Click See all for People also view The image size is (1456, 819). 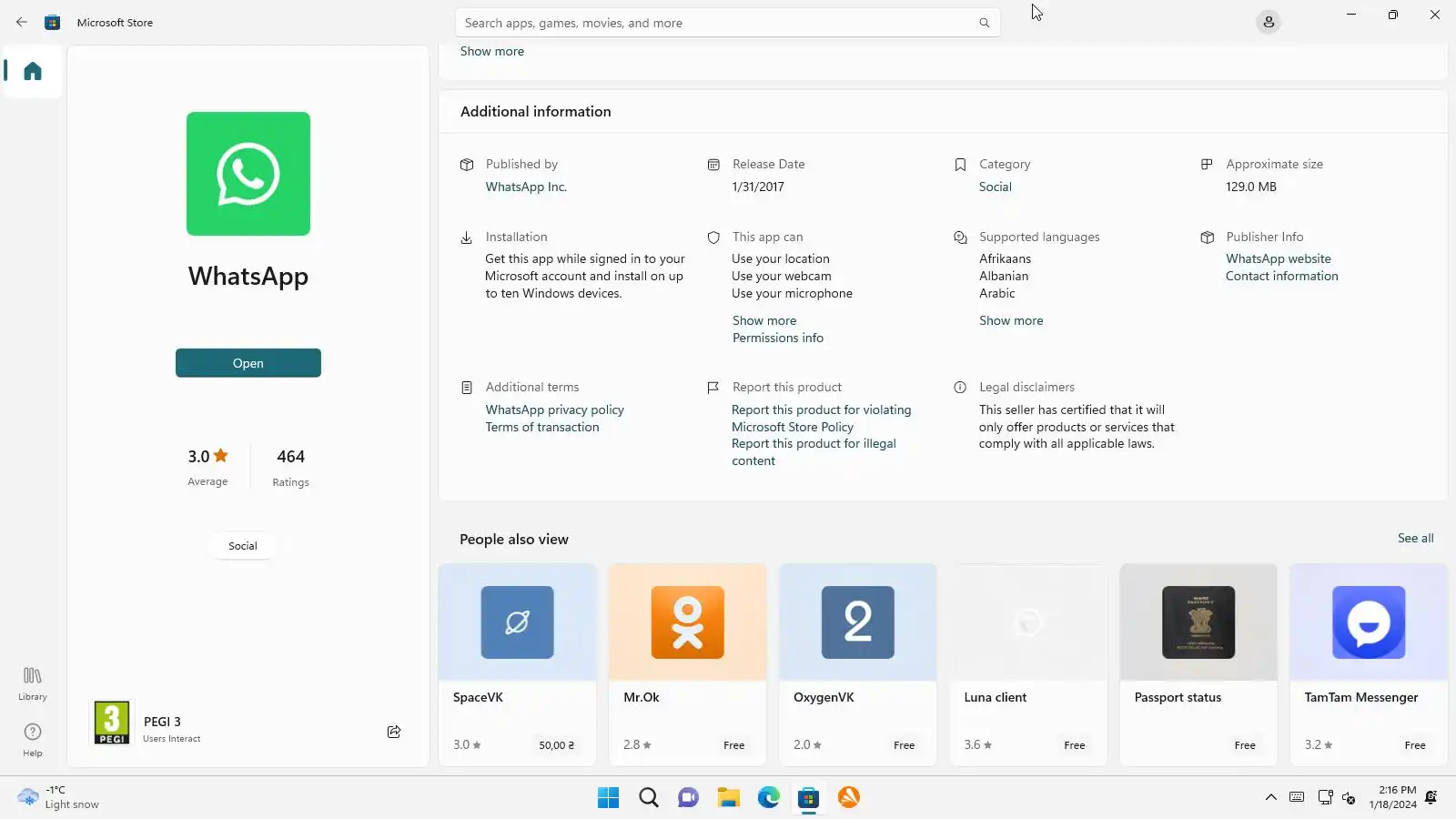[1416, 538]
